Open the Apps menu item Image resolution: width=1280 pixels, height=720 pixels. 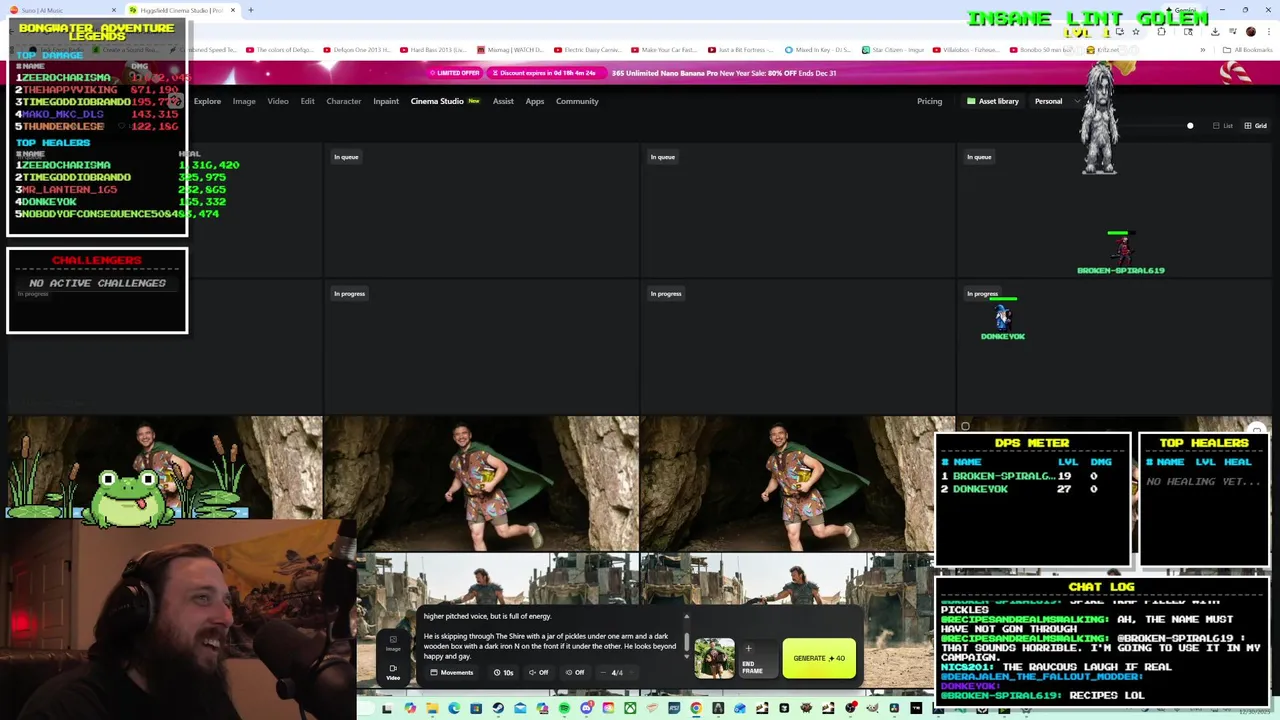point(535,101)
